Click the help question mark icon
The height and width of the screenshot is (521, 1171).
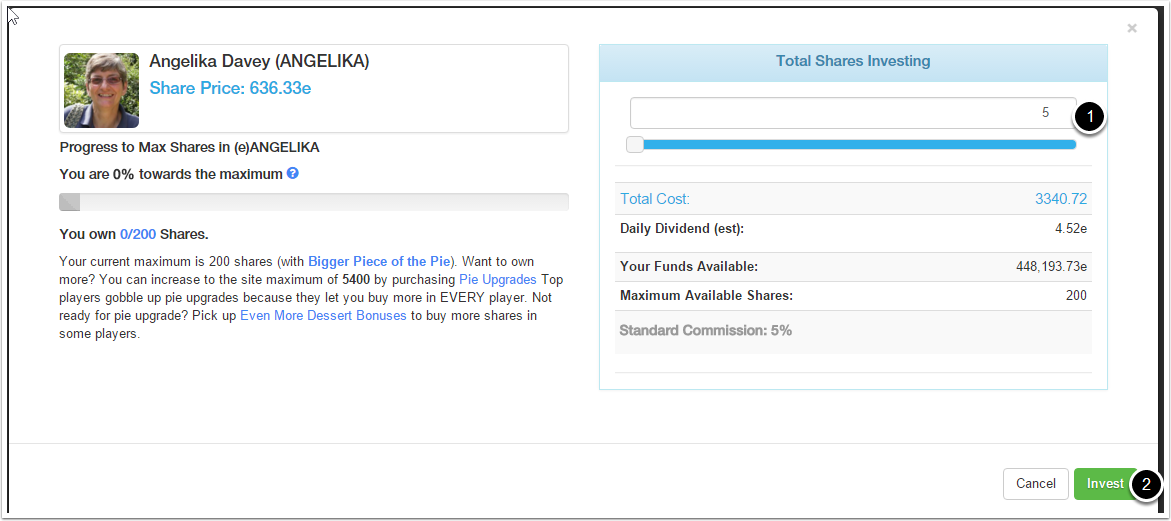pos(293,173)
